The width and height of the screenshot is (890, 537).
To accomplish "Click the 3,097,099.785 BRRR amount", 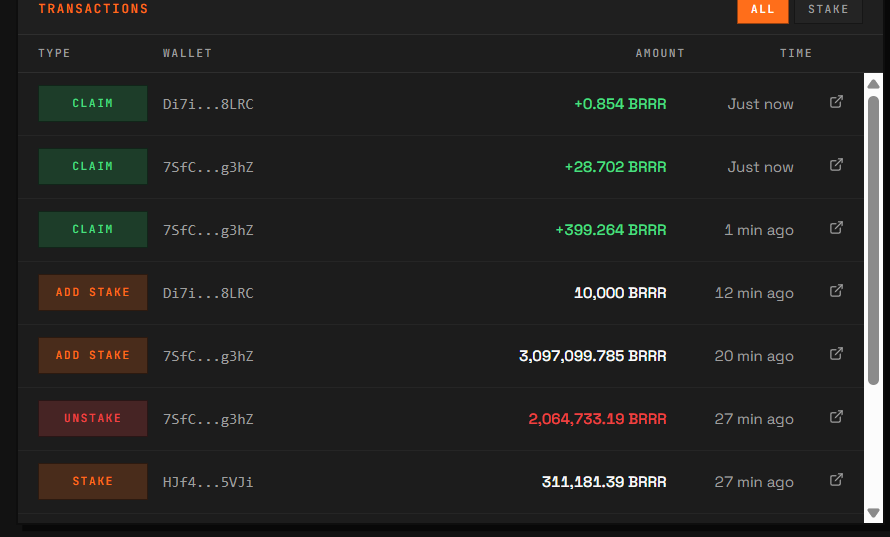I will 593,356.
